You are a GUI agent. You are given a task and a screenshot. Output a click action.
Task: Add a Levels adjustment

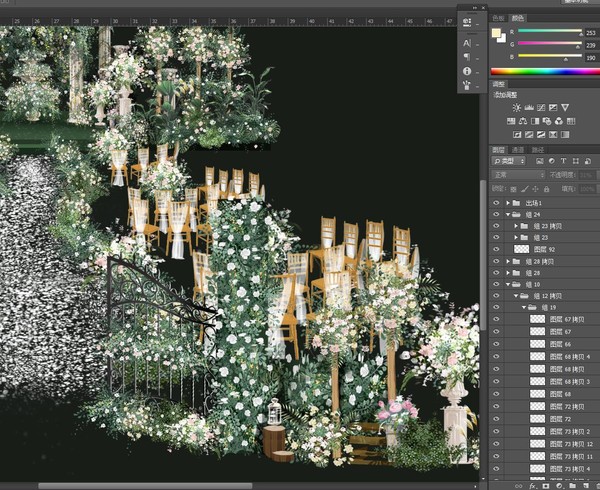click(529, 107)
